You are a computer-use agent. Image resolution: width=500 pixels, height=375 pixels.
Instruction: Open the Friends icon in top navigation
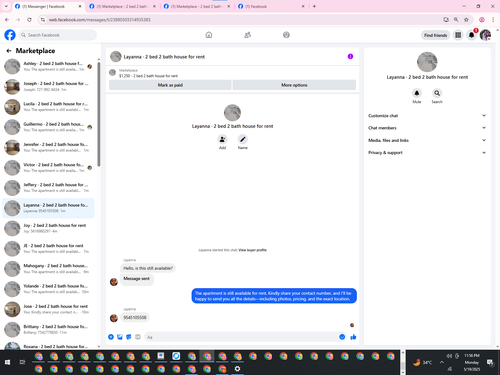click(x=247, y=35)
